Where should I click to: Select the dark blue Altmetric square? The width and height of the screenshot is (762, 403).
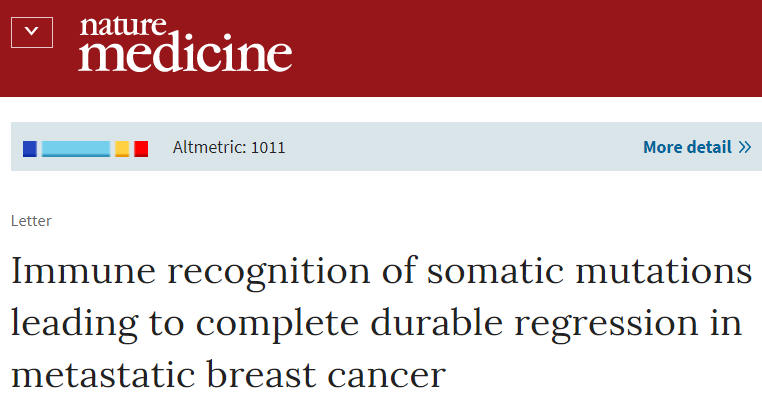[30, 149]
